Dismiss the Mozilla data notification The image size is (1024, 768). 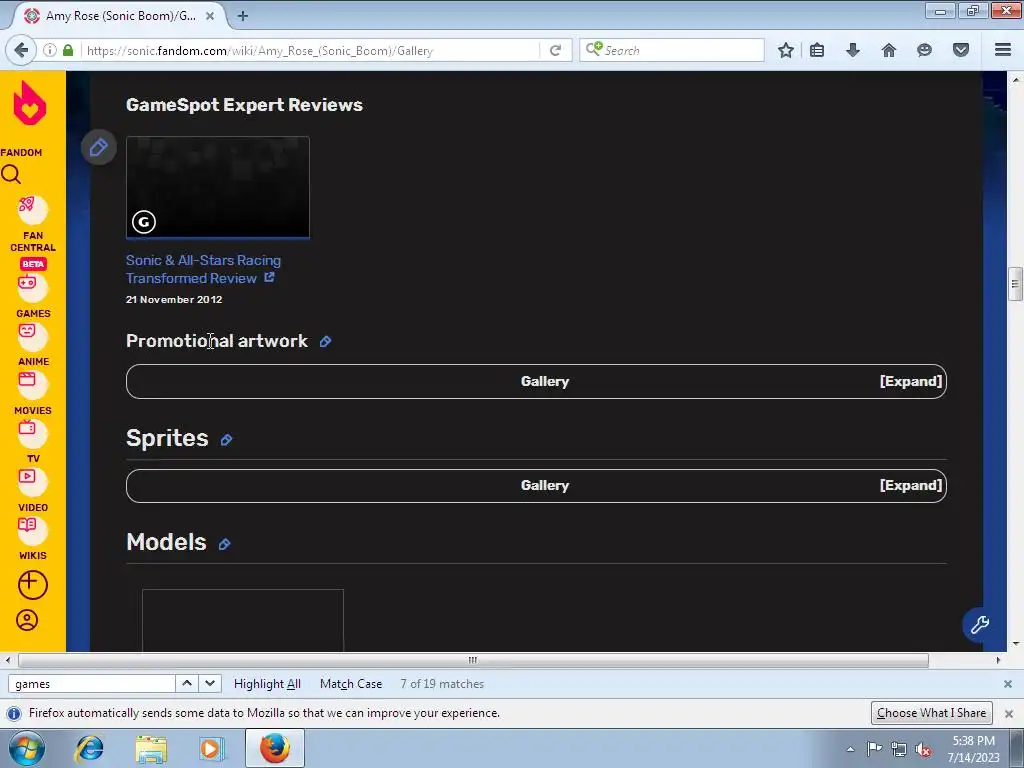(1008, 713)
